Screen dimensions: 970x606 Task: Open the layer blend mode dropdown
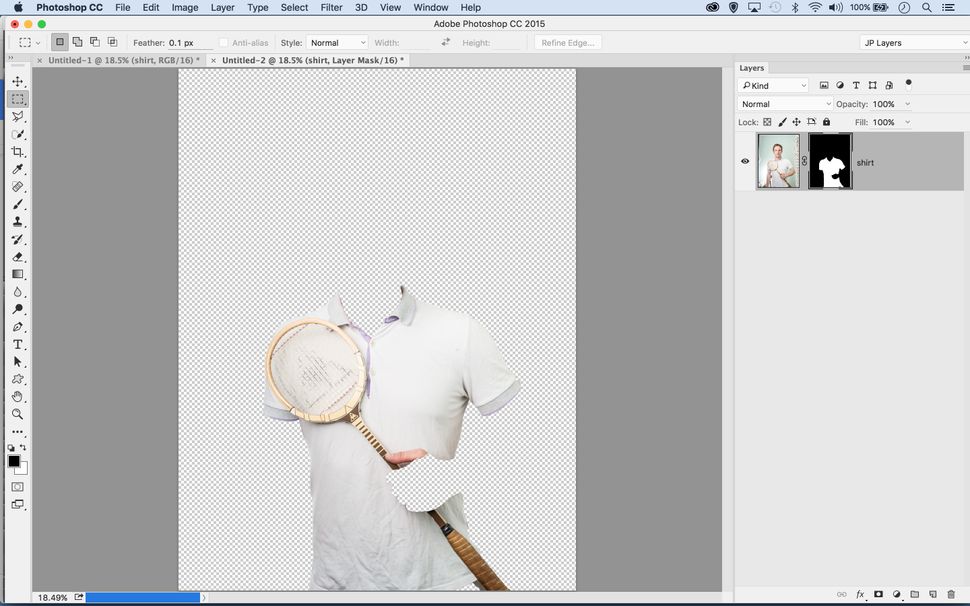(x=783, y=104)
